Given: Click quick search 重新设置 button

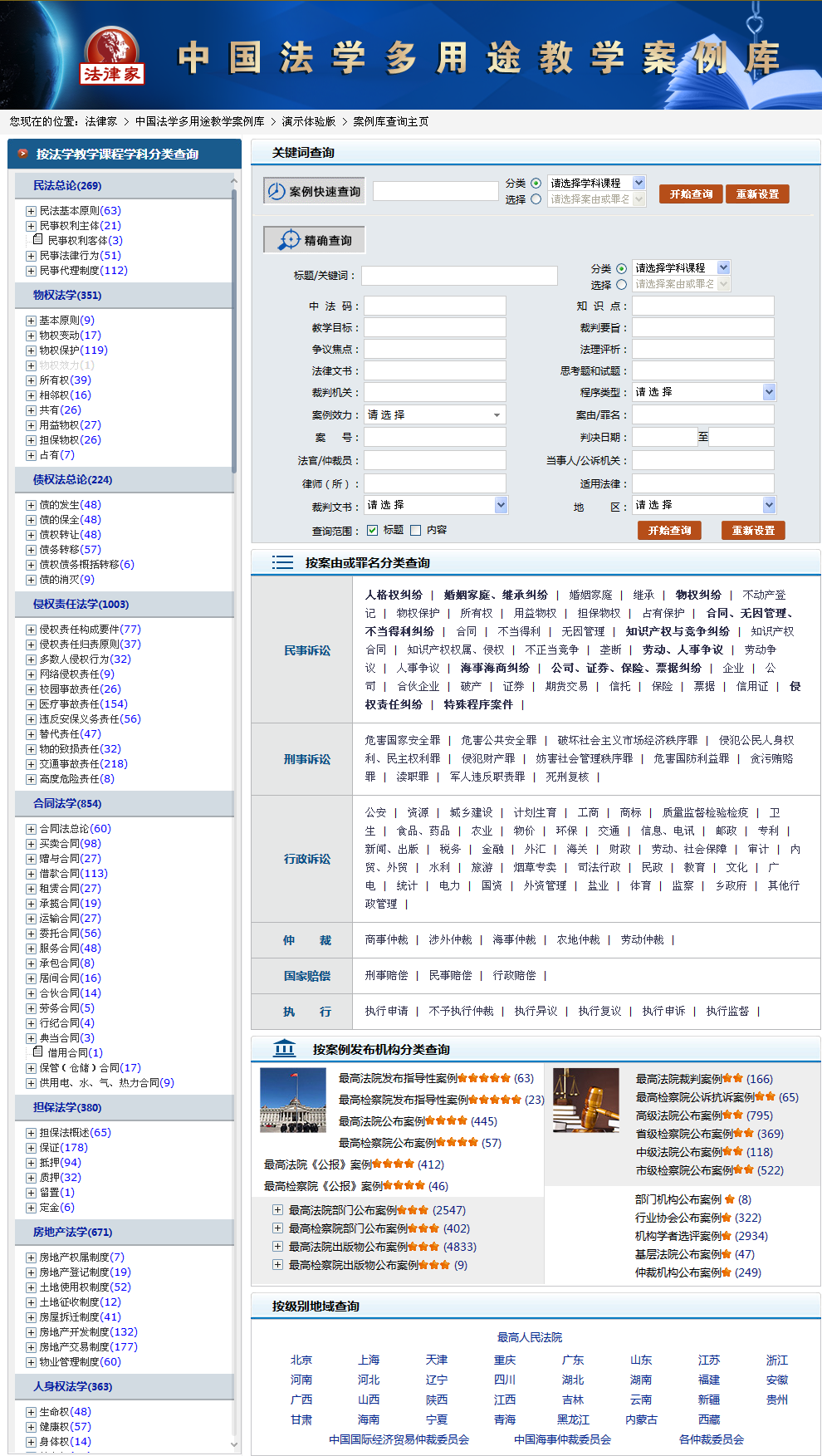Looking at the screenshot, I should coord(757,194).
